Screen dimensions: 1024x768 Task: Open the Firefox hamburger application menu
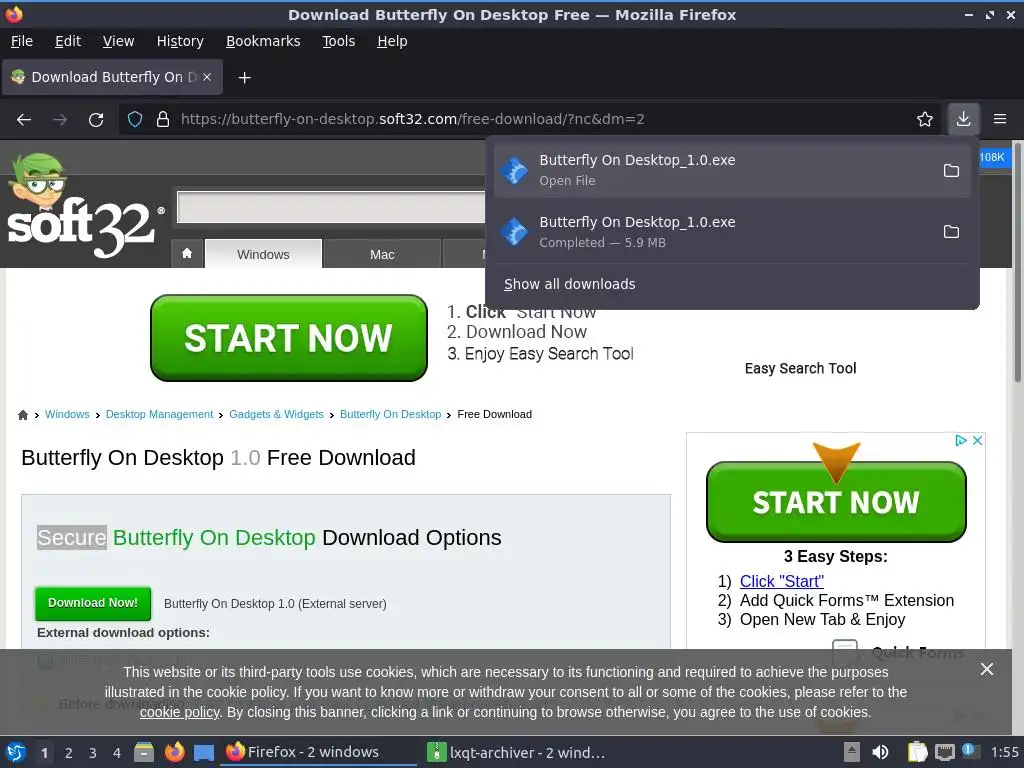1000,119
